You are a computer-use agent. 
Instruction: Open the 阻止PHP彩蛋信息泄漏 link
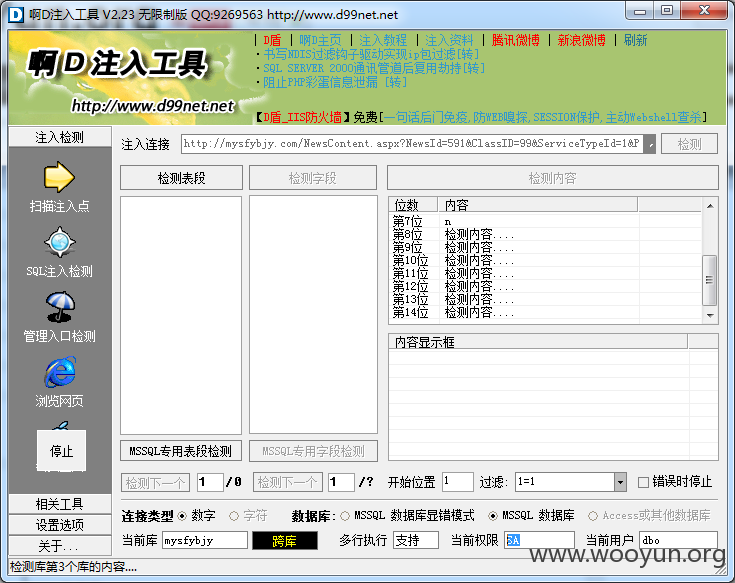coord(335,82)
